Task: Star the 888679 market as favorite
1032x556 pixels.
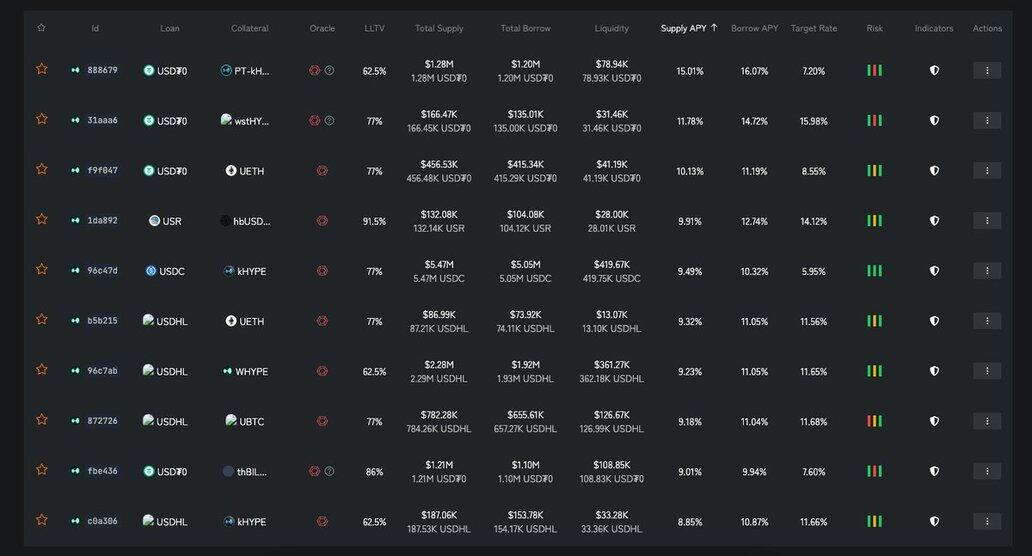Action: (x=42, y=69)
